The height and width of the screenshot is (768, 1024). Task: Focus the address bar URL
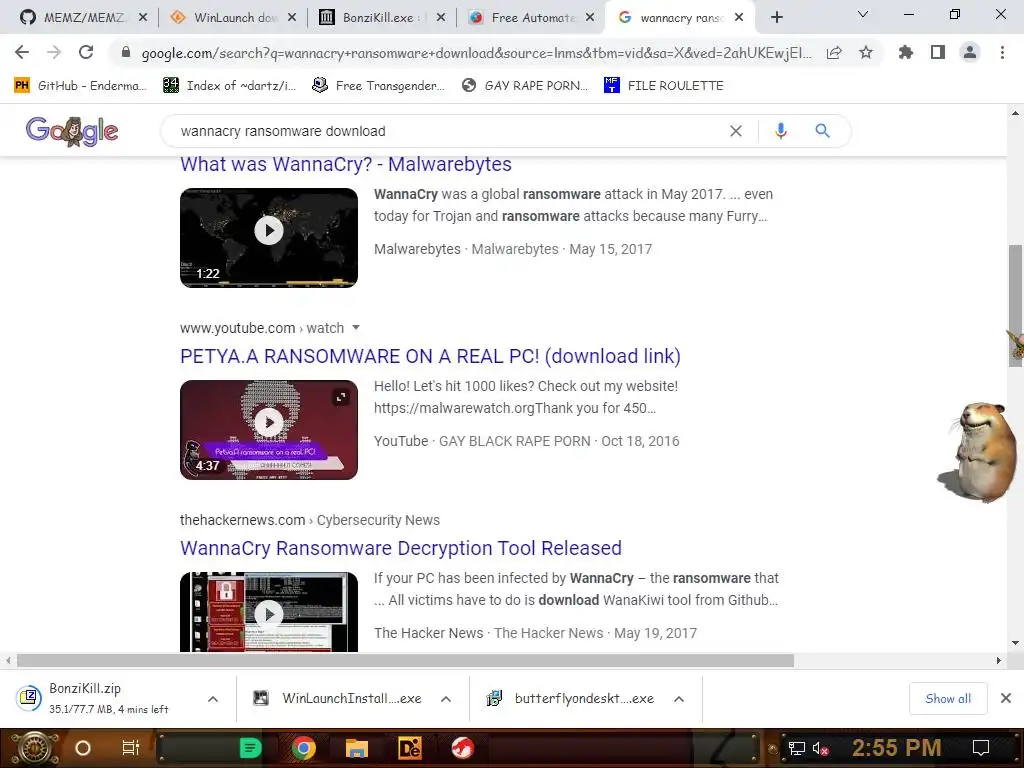476,53
